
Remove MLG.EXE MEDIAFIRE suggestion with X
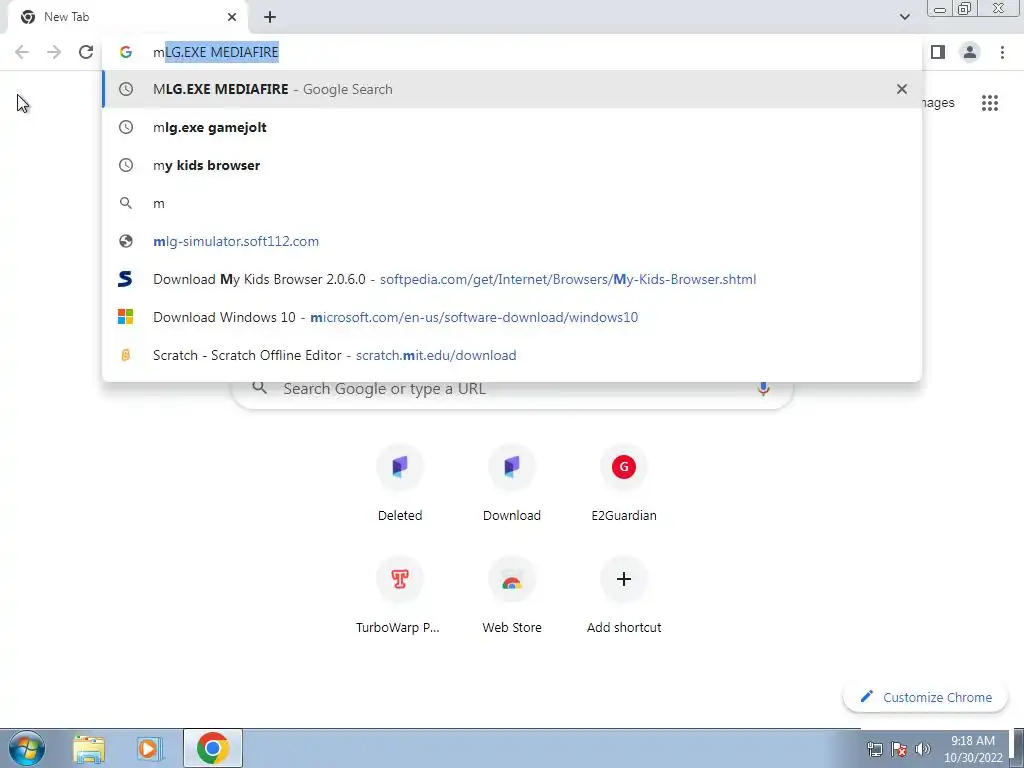coord(902,89)
